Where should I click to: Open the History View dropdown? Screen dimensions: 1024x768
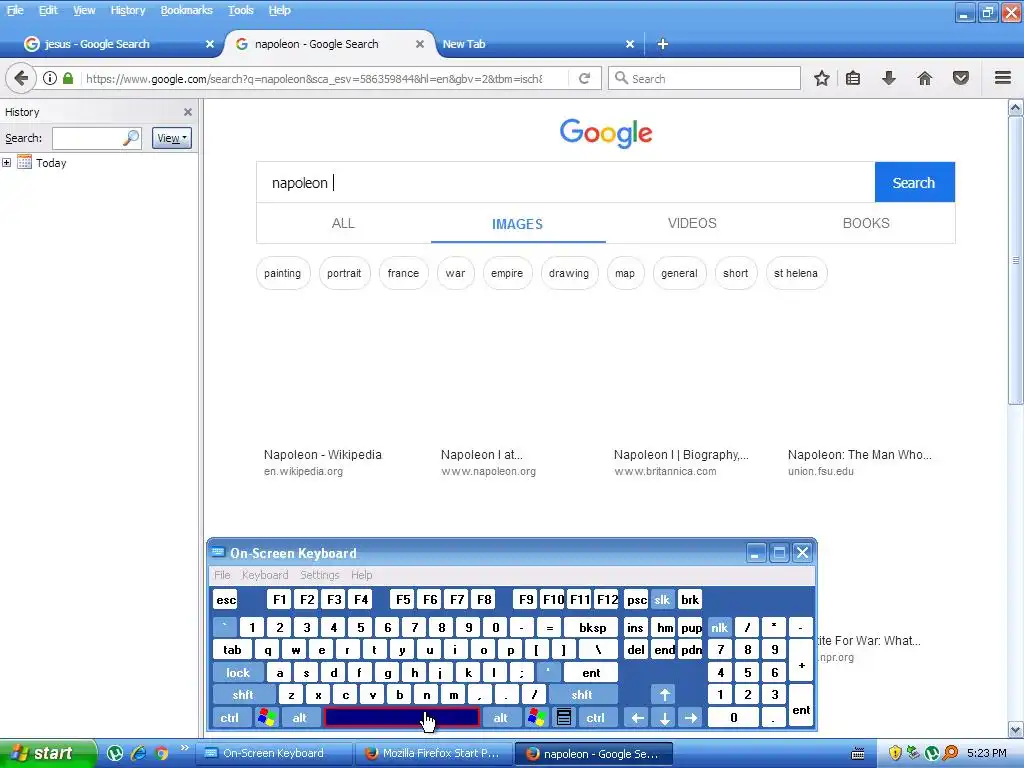pyautogui.click(x=172, y=138)
